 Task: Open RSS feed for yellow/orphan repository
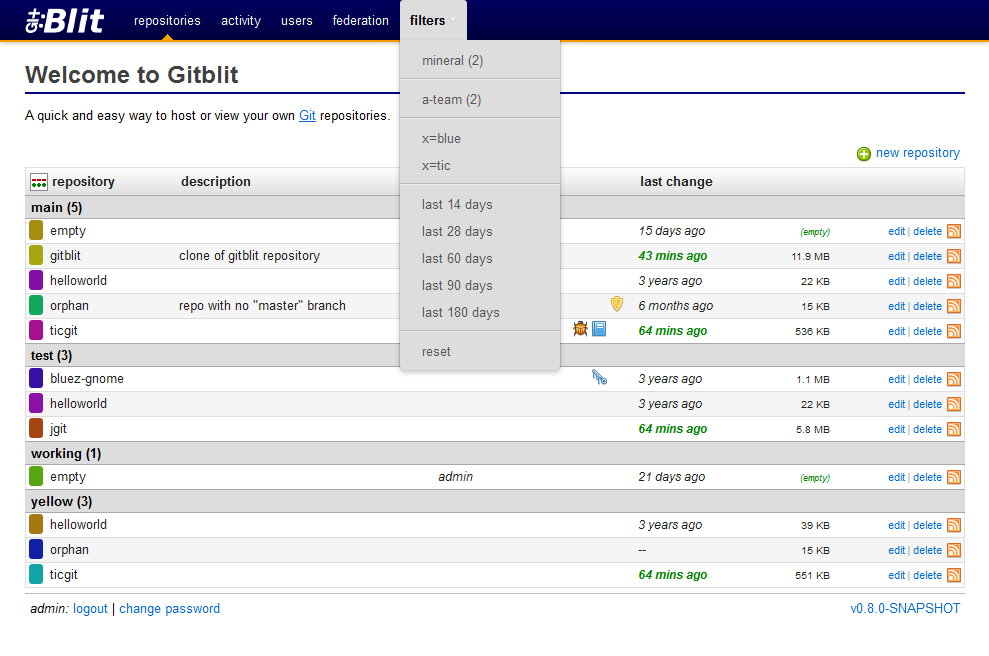(x=954, y=551)
